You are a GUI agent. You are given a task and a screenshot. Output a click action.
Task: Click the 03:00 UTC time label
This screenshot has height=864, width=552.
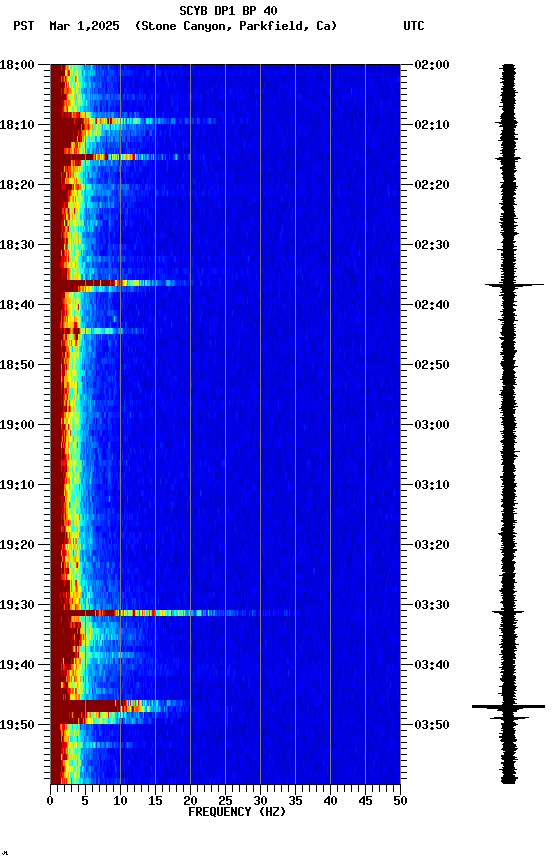pos(432,425)
